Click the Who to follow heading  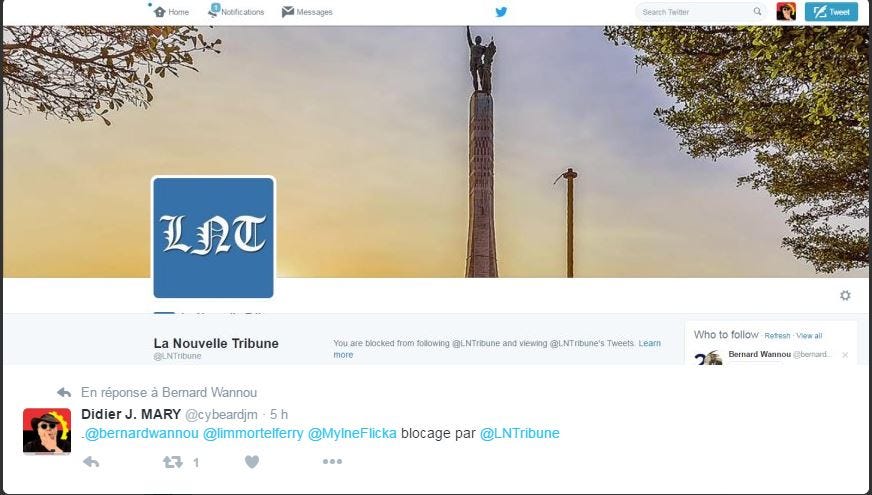[726, 335]
